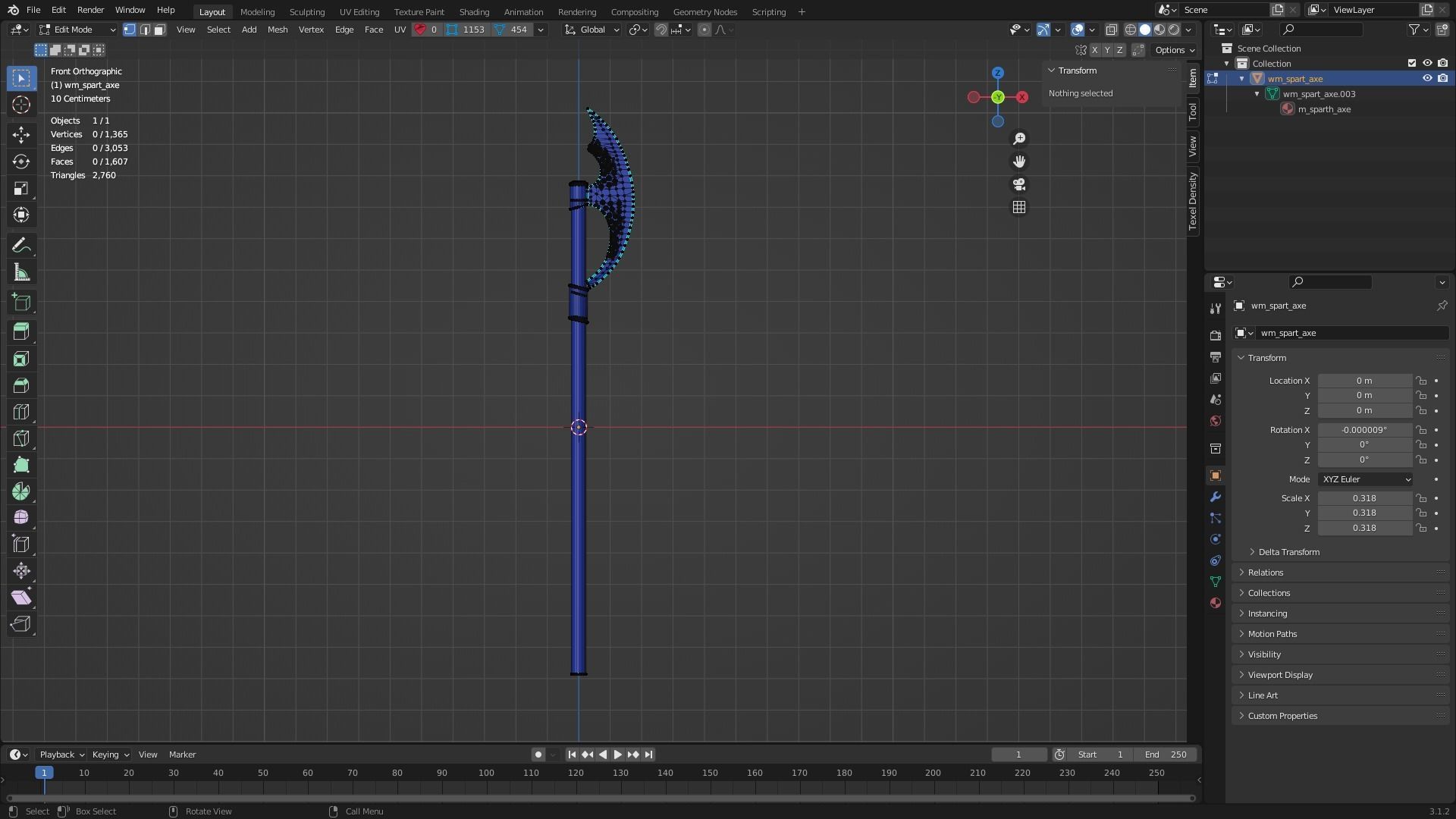
Task: Expand the Custom Properties panel
Action: [1282, 716]
